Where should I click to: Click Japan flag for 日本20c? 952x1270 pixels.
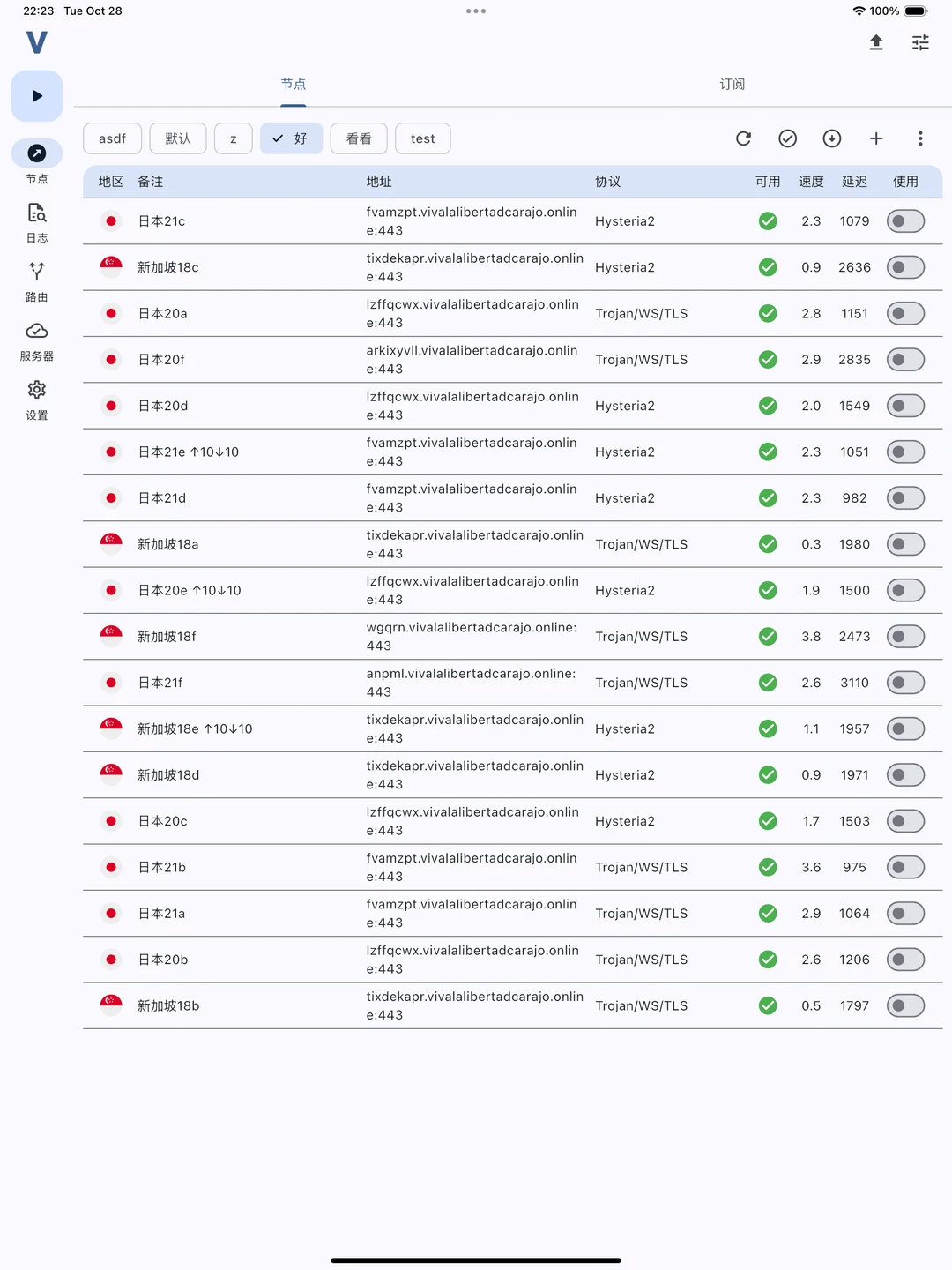coord(111,821)
